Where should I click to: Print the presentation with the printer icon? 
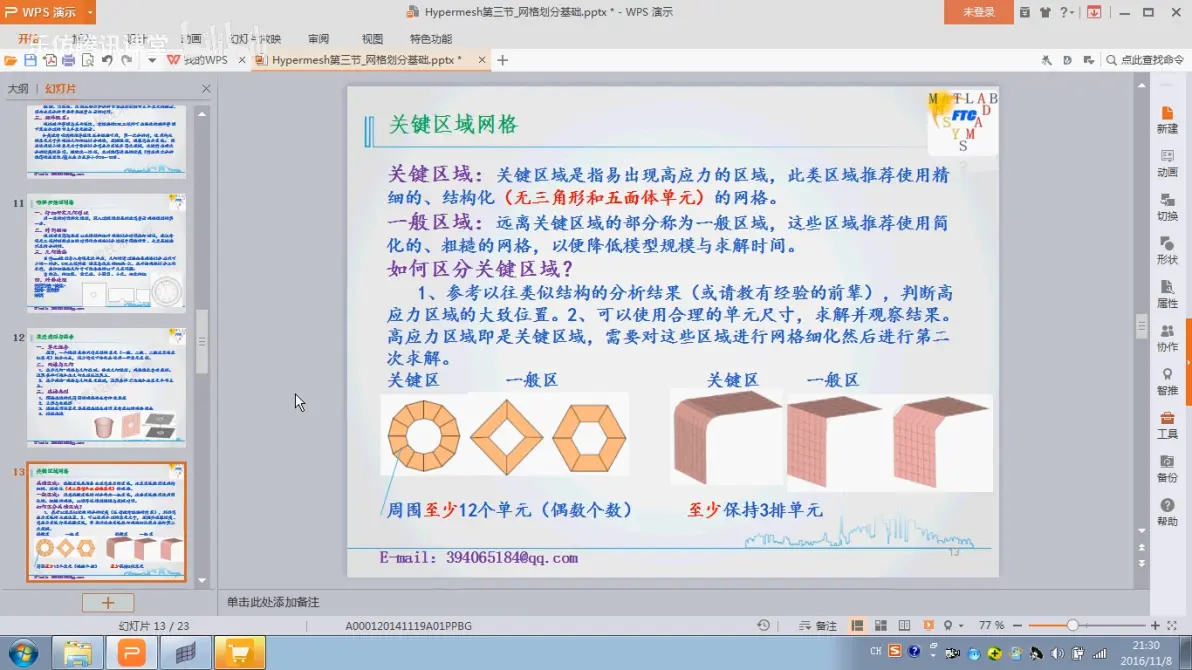[68, 60]
